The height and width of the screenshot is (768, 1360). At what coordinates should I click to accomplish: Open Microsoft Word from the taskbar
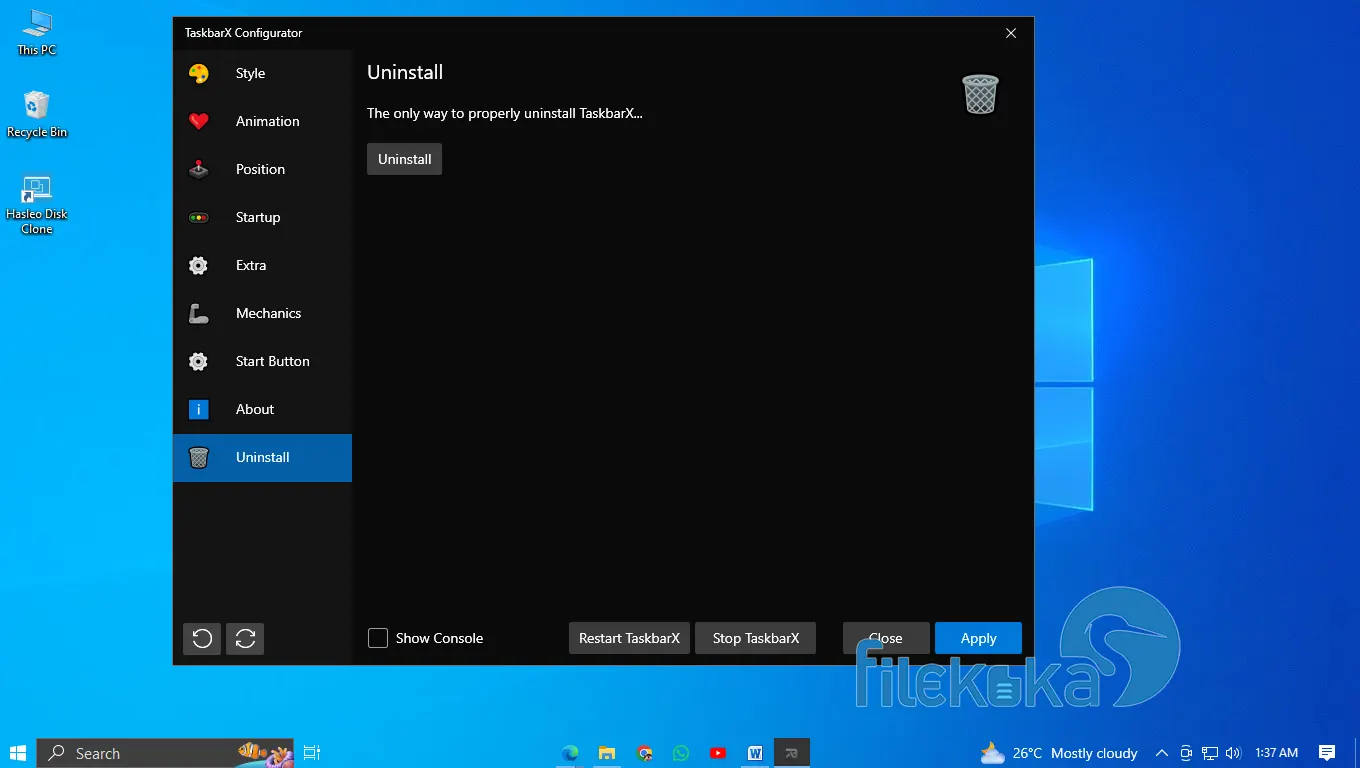pos(755,753)
